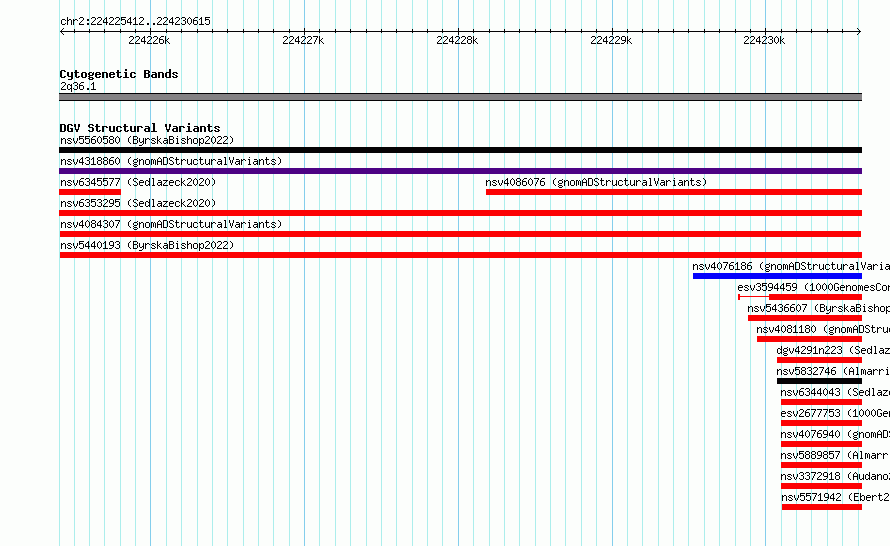Click the nsv4076186 variant label
The height and width of the screenshot is (546, 890).
(x=791, y=266)
